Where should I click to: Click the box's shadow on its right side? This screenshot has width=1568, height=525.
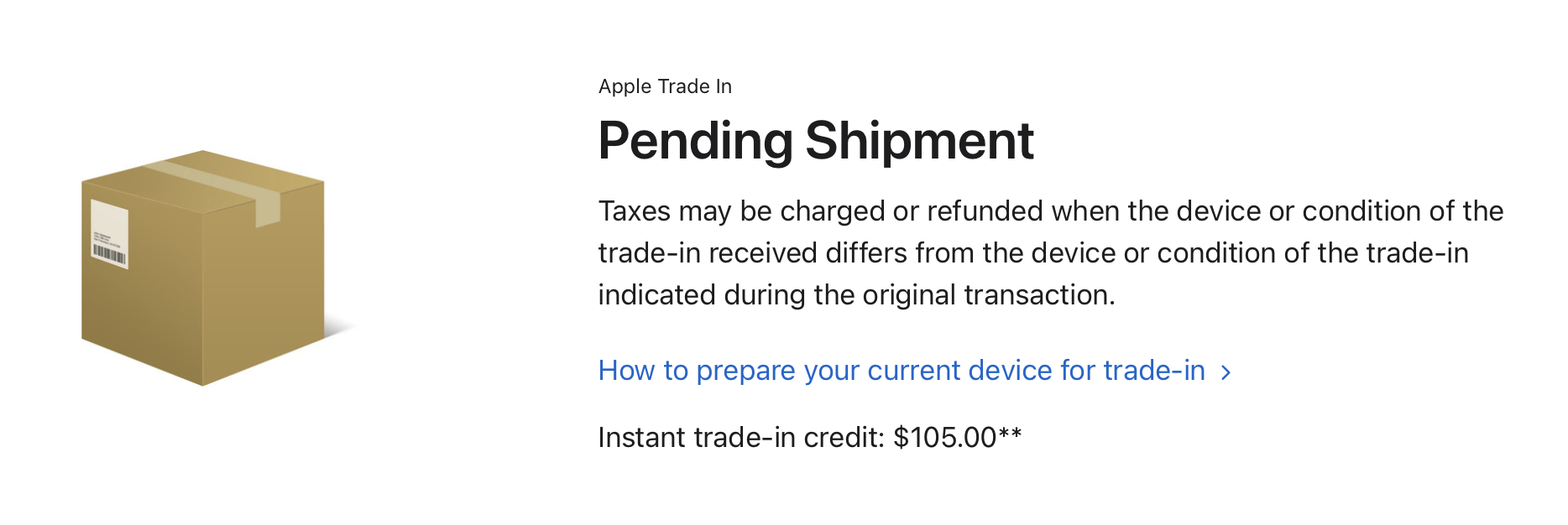[x=339, y=329]
